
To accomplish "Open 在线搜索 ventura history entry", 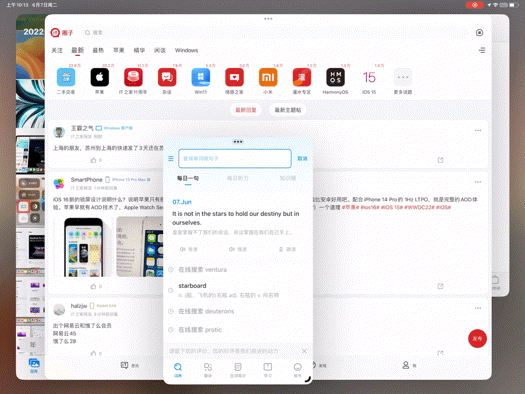I will 202,270.
